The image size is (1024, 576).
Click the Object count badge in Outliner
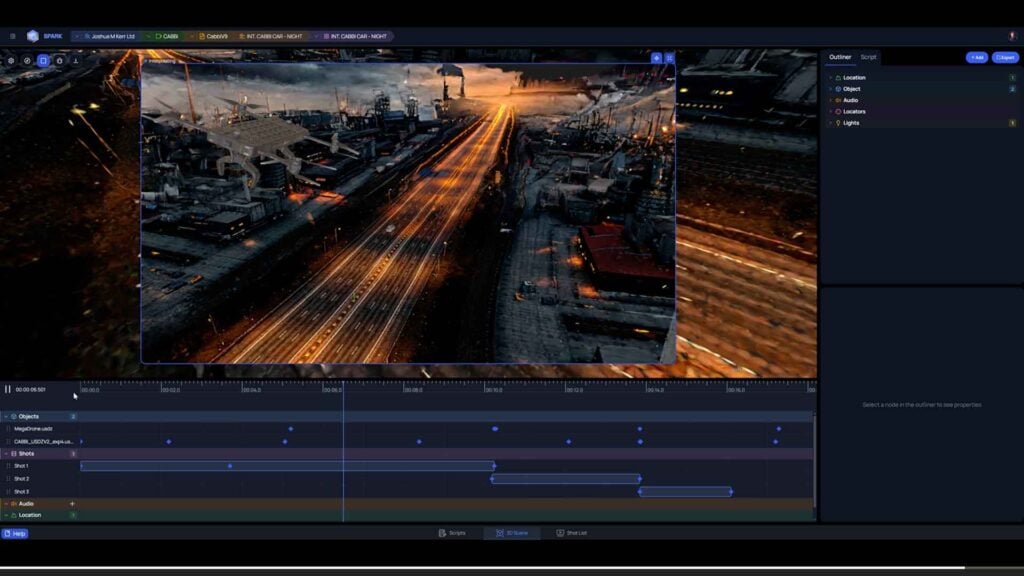1013,89
